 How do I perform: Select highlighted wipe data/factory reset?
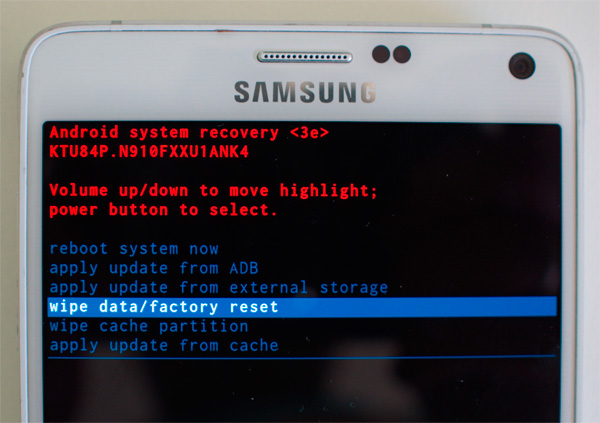pyautogui.click(x=302, y=307)
